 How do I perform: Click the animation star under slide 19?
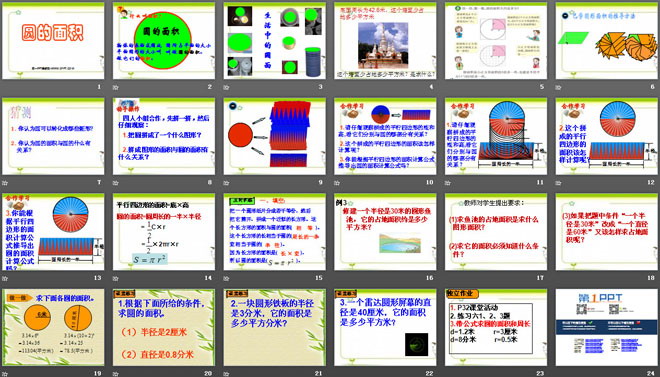pyautogui.click(x=5, y=373)
